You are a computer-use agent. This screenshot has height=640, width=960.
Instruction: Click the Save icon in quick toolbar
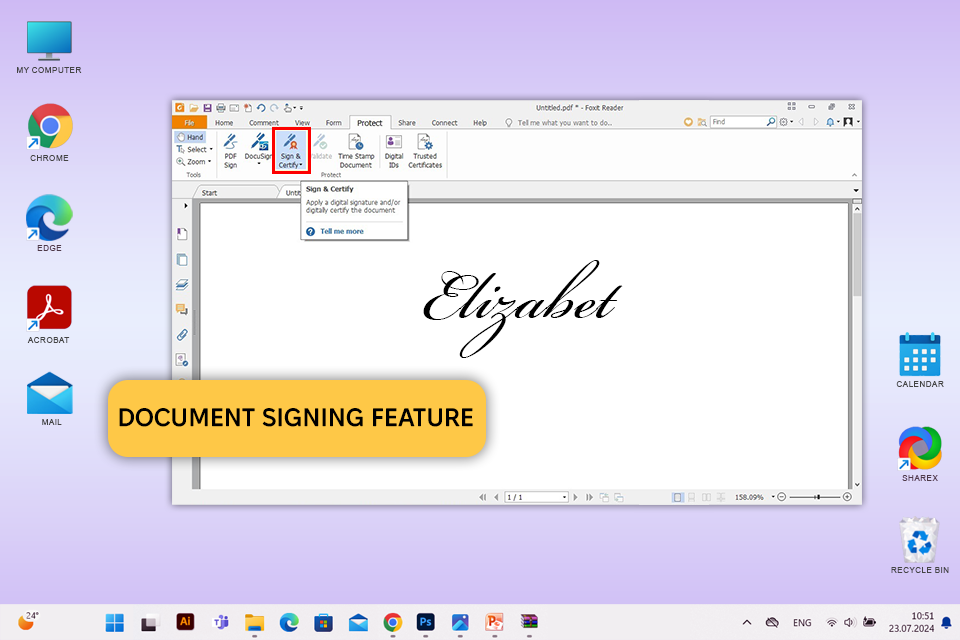point(208,108)
